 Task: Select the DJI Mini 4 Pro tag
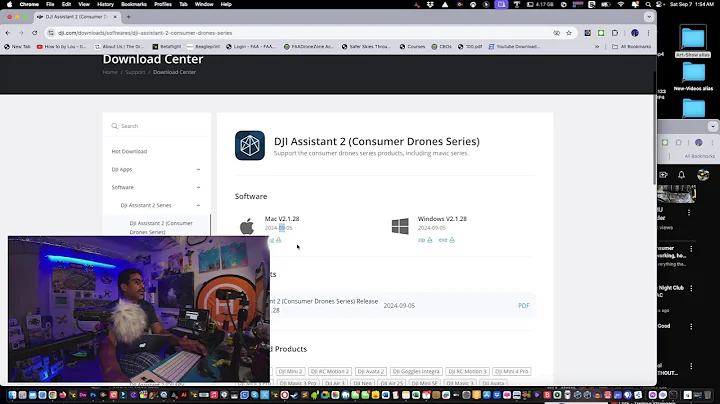click(x=512, y=371)
